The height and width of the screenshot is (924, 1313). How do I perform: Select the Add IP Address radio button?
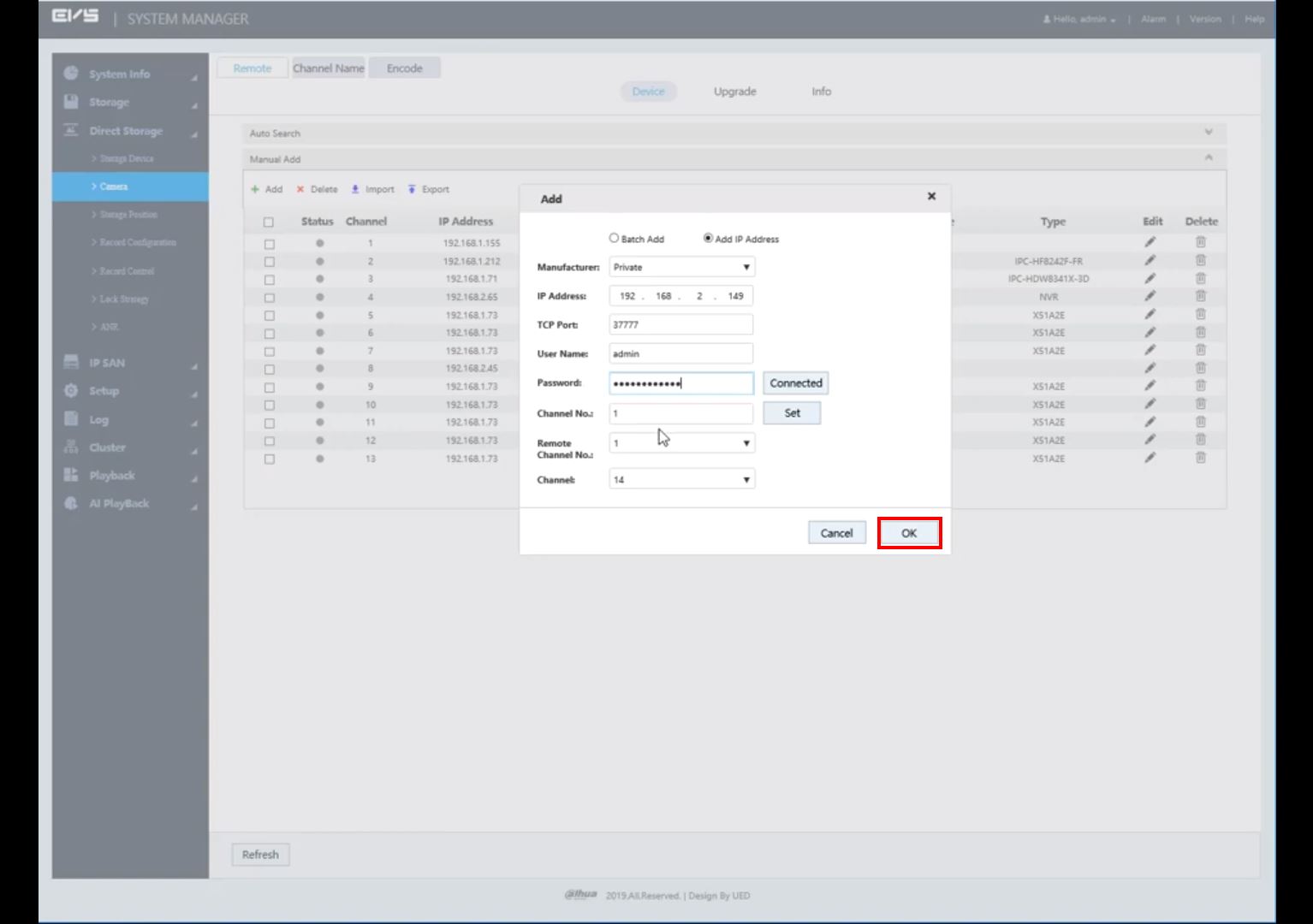(x=708, y=239)
